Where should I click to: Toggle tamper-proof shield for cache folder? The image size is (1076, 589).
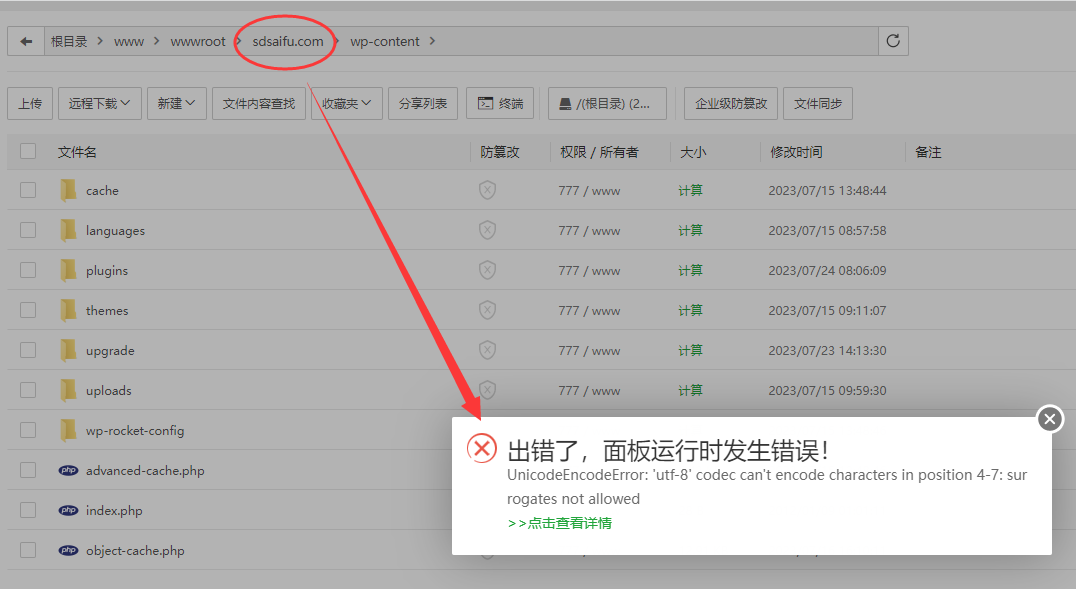487,190
